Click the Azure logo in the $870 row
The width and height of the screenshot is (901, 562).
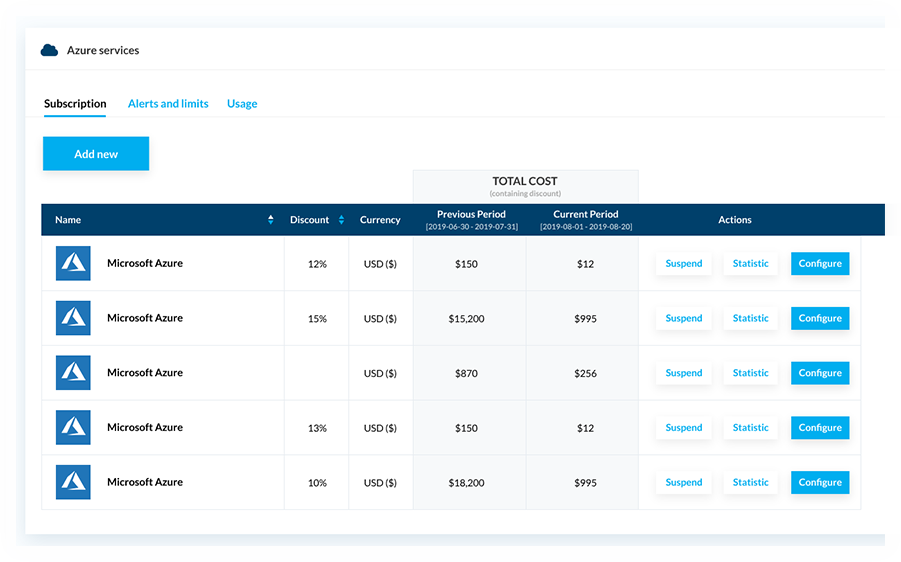tap(73, 372)
